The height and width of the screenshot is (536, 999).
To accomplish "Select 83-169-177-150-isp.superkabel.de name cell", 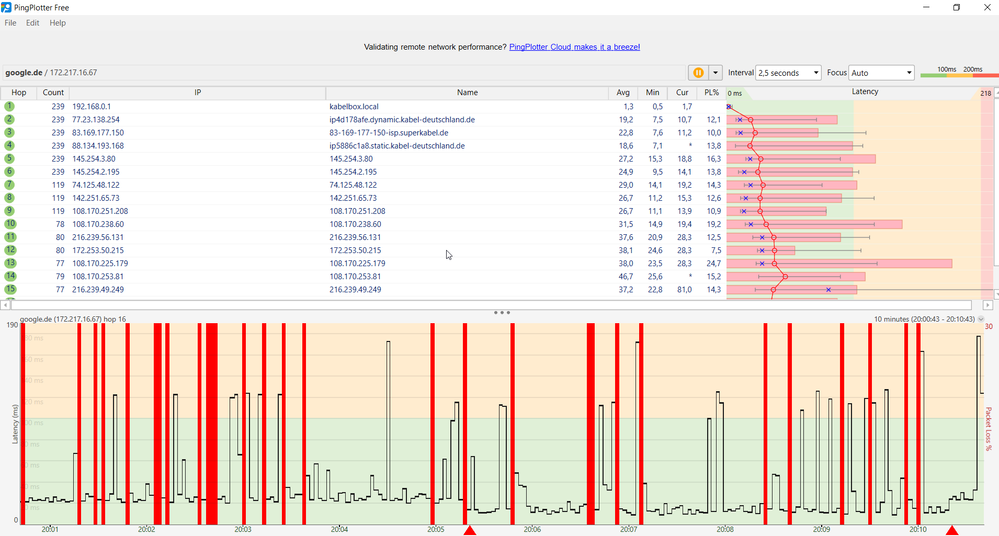I will click(x=389, y=133).
